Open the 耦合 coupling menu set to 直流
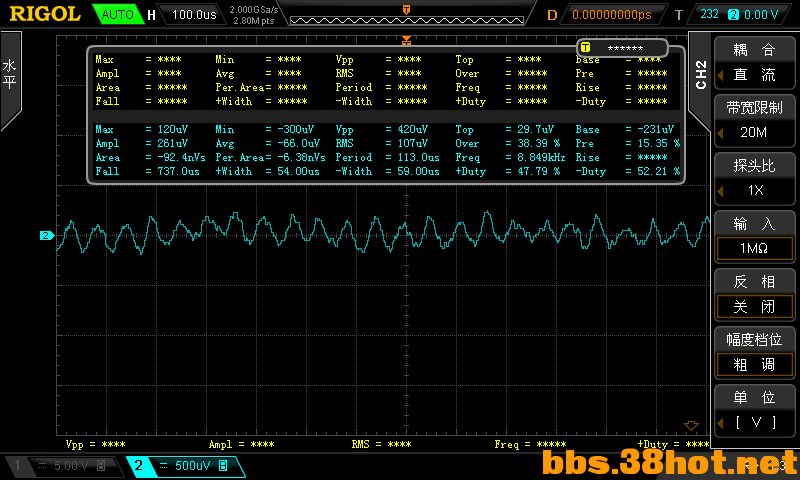This screenshot has height=480, width=800. (x=754, y=63)
